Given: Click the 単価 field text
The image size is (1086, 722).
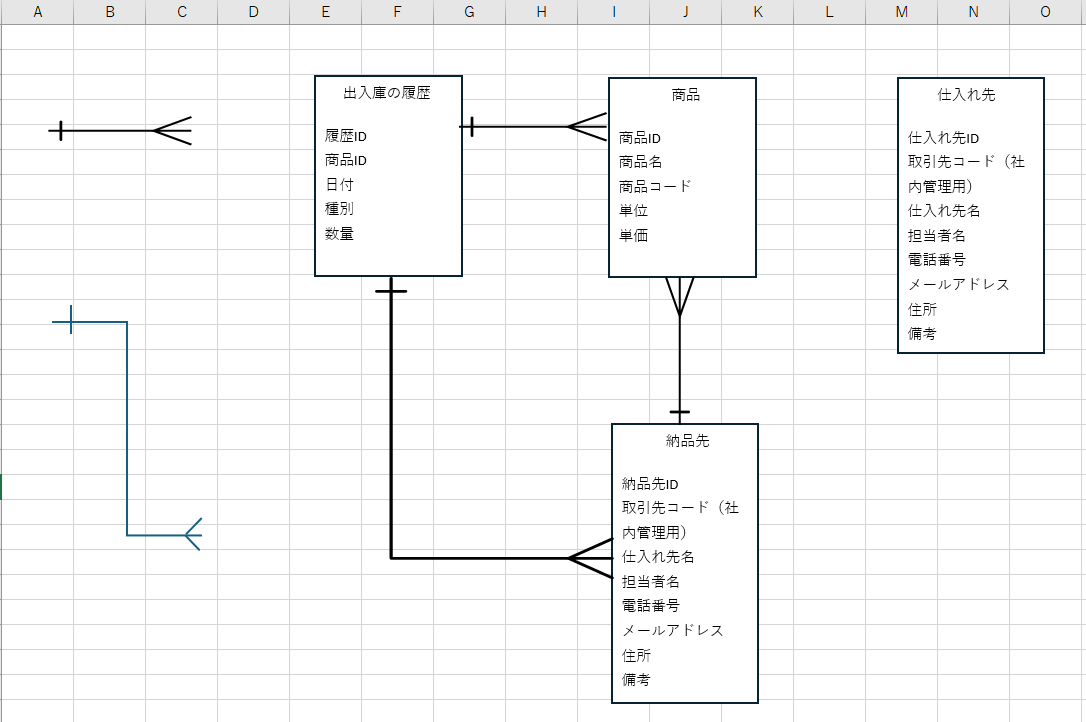Looking at the screenshot, I should (633, 236).
